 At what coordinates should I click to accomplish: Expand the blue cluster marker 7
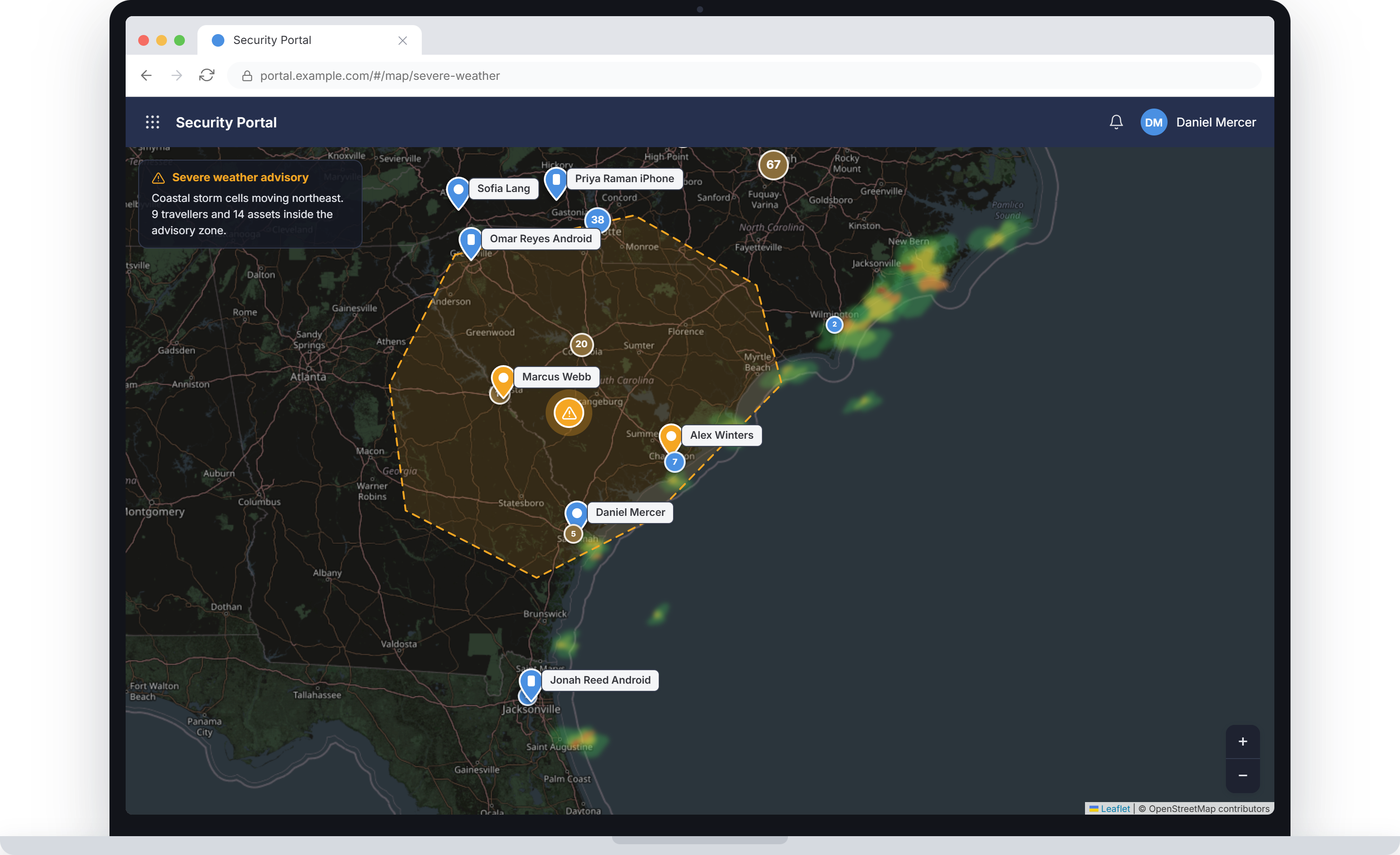pos(674,462)
